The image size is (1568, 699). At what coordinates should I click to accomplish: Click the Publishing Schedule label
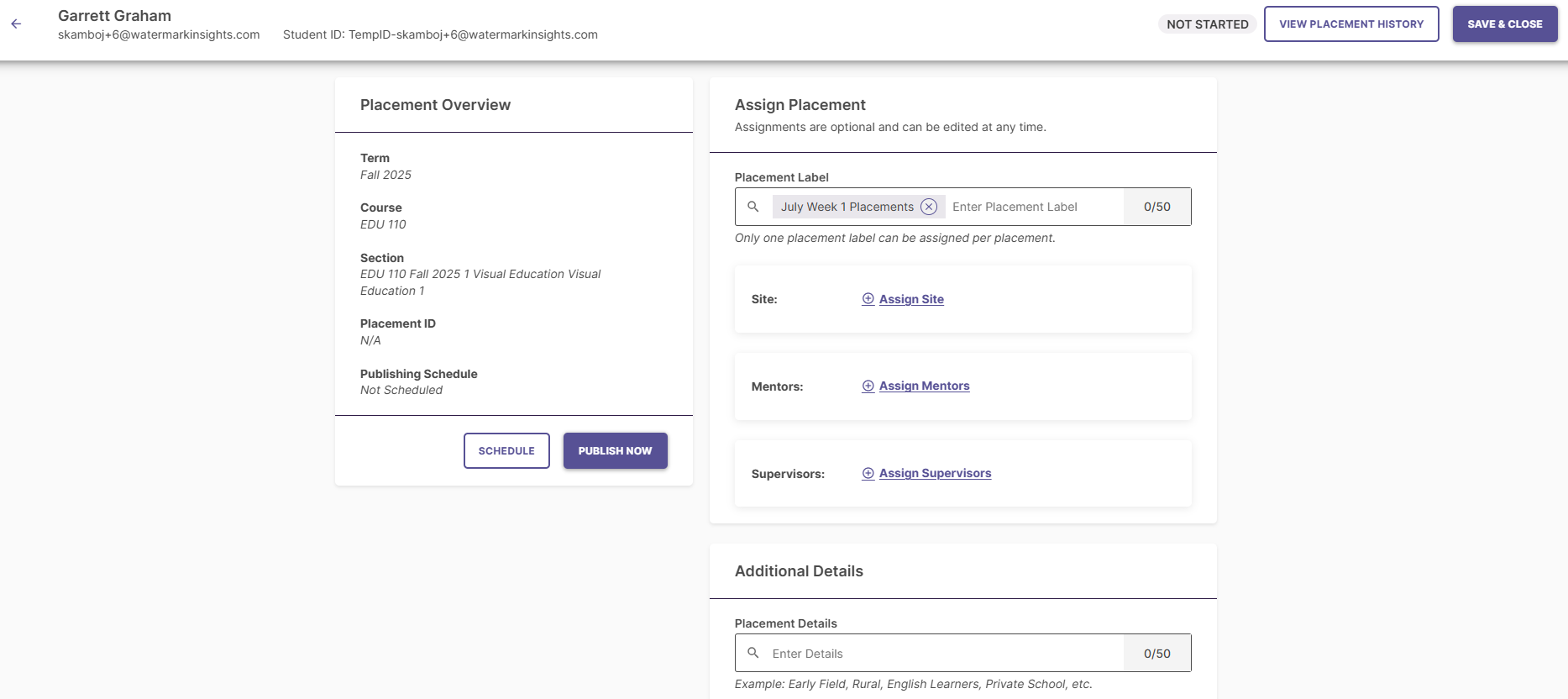pos(418,374)
